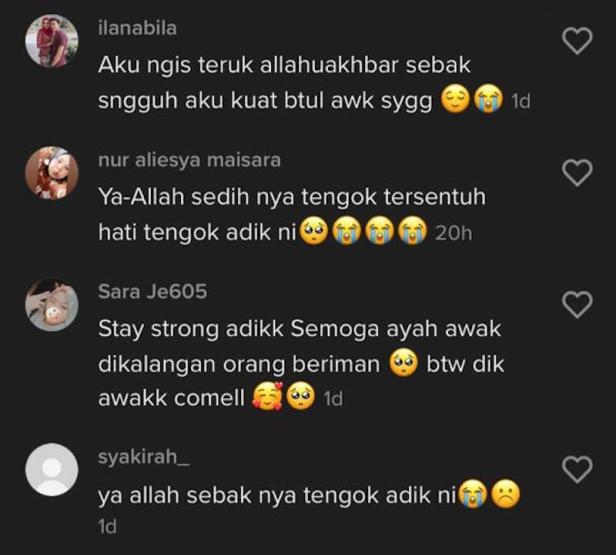
Task: Tap the heart beside Sara Je605's comment
Action: pos(577,304)
